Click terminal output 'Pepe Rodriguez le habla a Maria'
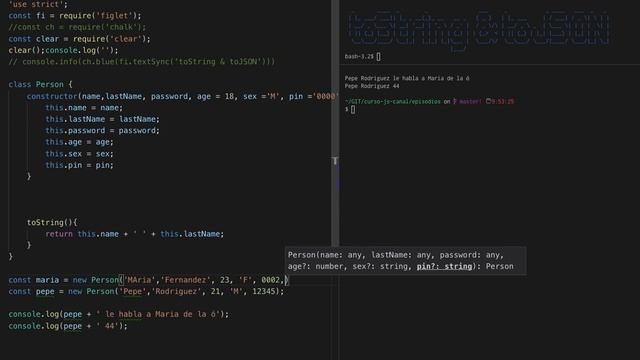Image resolution: width=640 pixels, height=360 pixels. coord(407,78)
